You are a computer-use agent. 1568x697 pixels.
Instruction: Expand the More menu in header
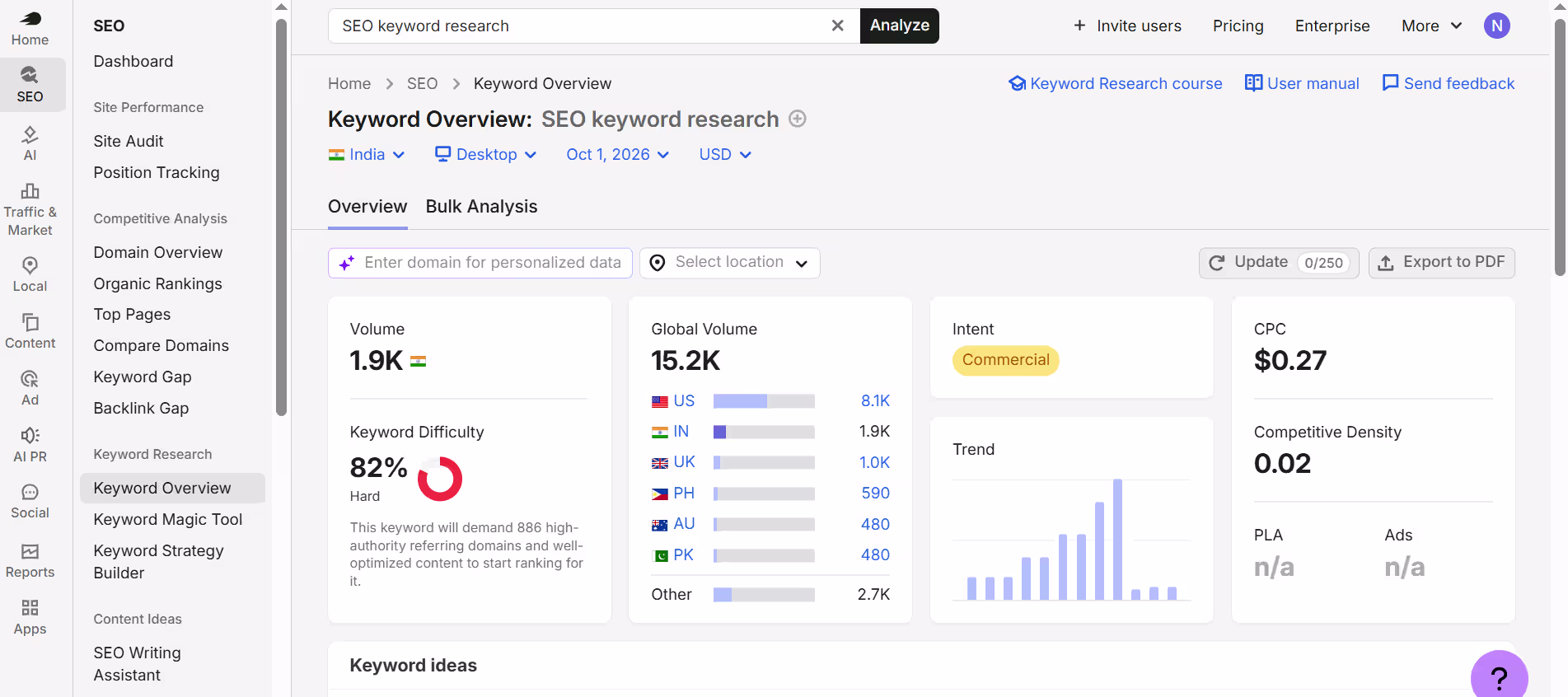point(1431,26)
